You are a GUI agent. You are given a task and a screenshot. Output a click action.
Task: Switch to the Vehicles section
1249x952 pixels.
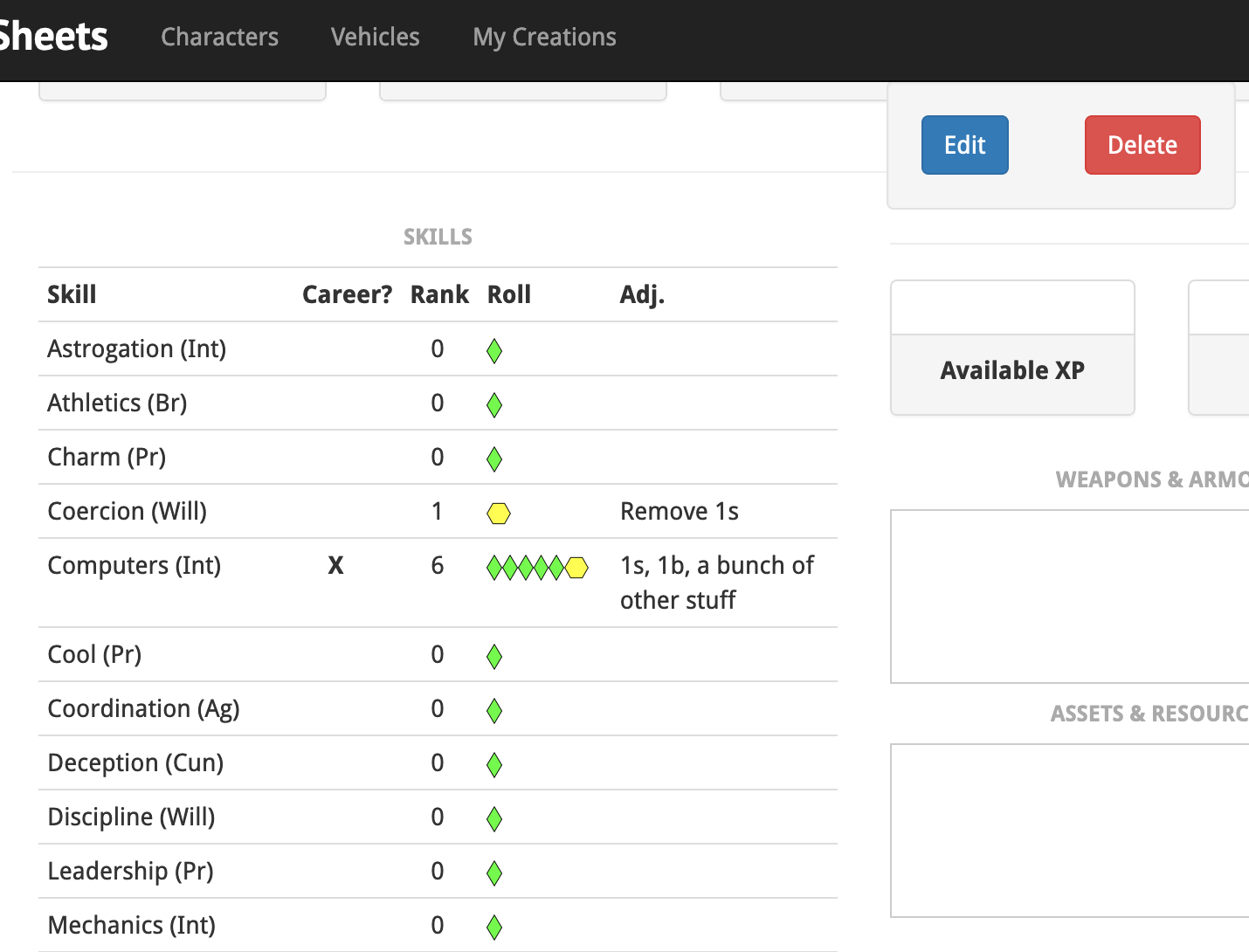click(x=375, y=37)
